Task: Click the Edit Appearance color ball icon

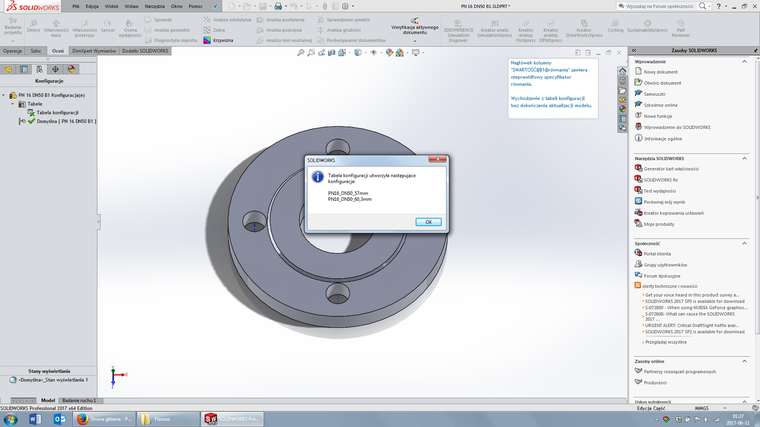Action: coord(389,52)
